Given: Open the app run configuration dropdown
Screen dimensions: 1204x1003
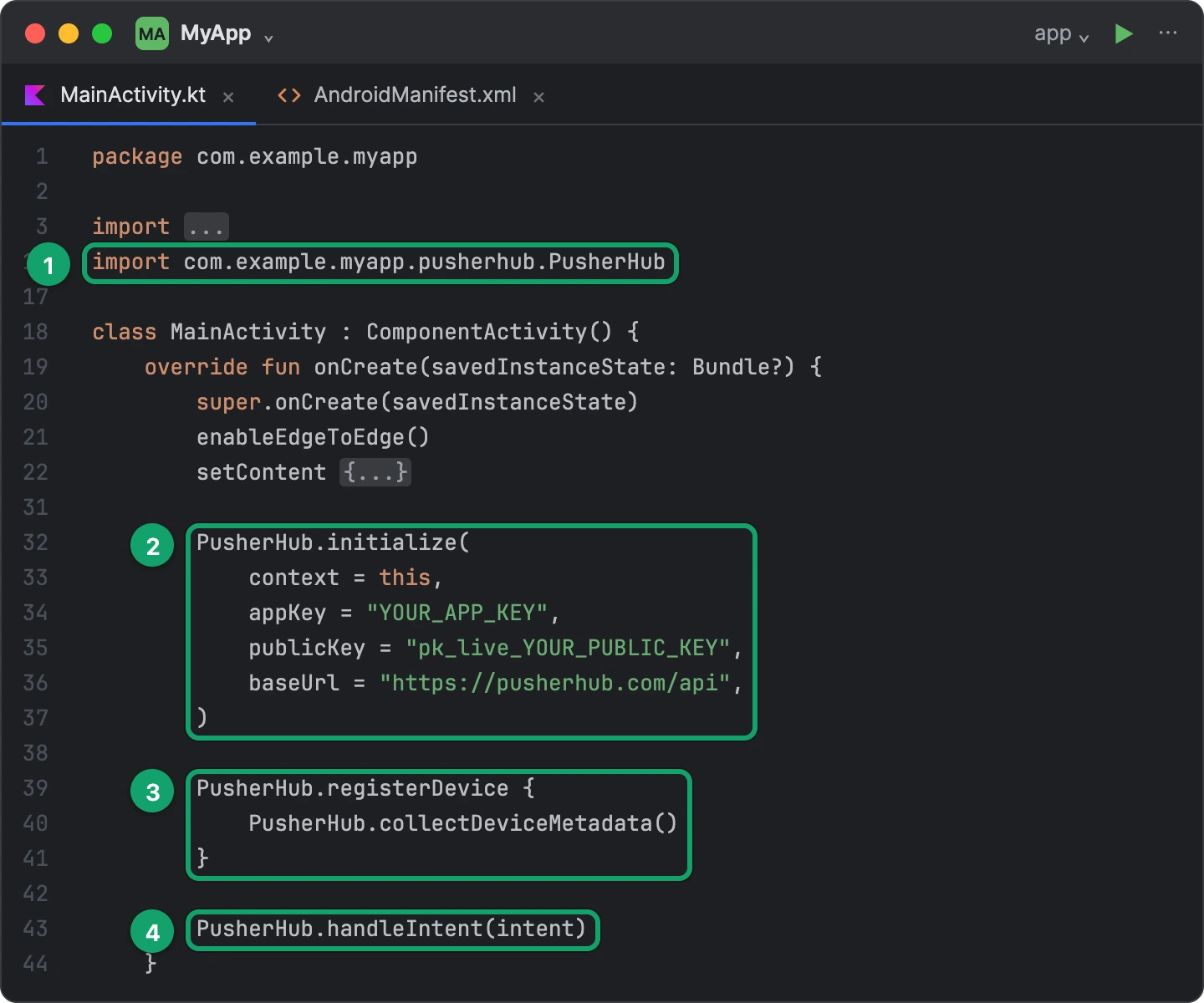Looking at the screenshot, I should coord(1062,34).
